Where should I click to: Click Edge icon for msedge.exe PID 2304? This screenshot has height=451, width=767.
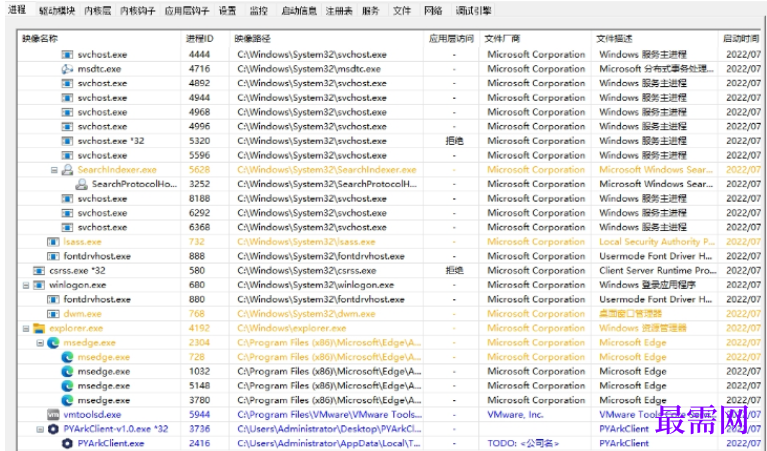coord(53,342)
